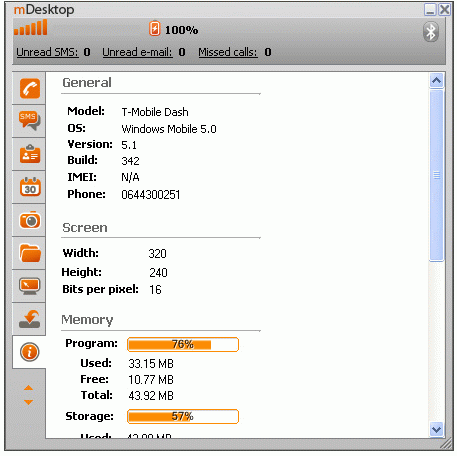Open the sync download tray icon

click(x=30, y=319)
